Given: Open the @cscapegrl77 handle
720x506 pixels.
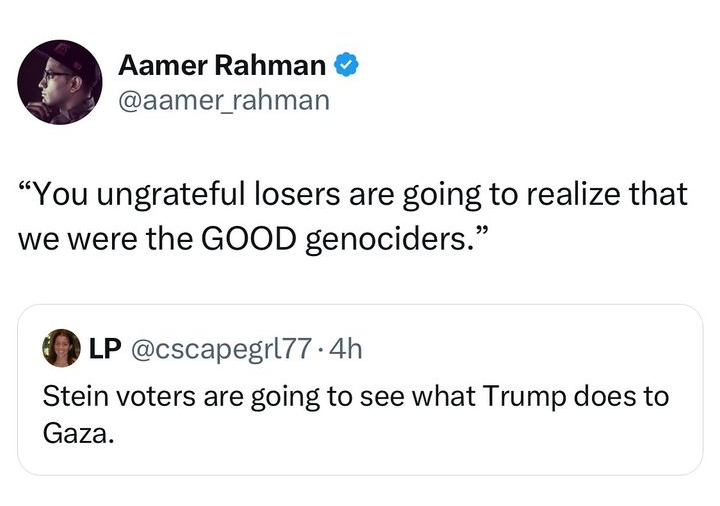Looking at the screenshot, I should pos(222,349).
